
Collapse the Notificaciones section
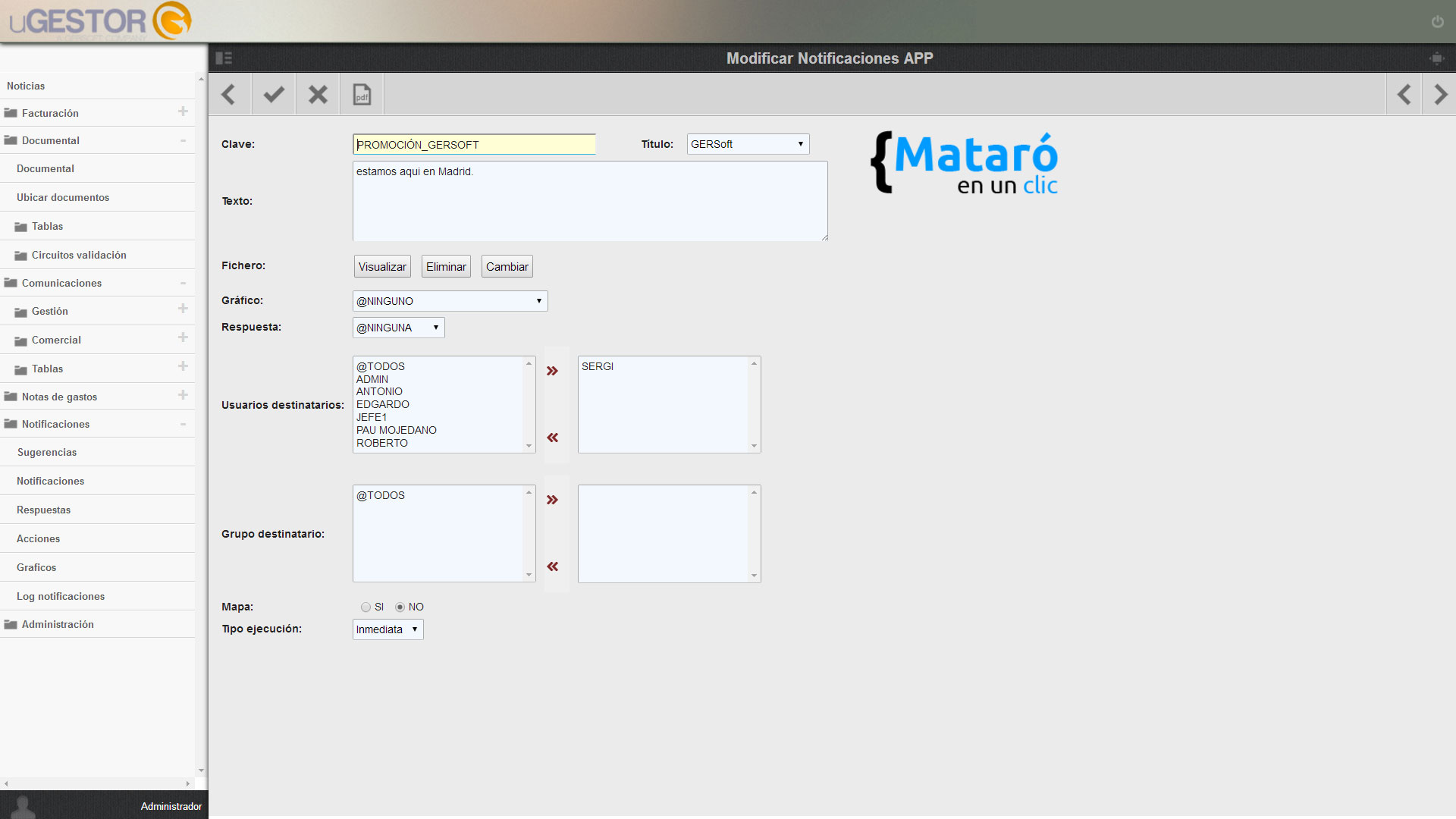[183, 425]
